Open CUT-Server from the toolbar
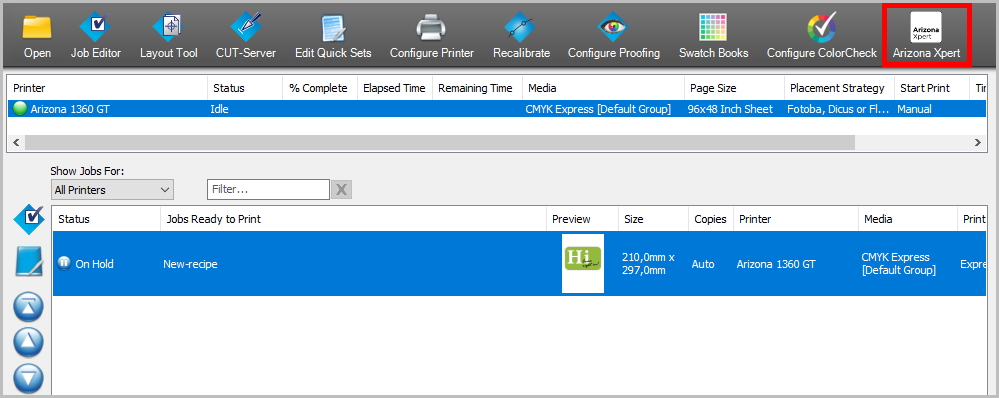This screenshot has width=999, height=398. click(245, 36)
